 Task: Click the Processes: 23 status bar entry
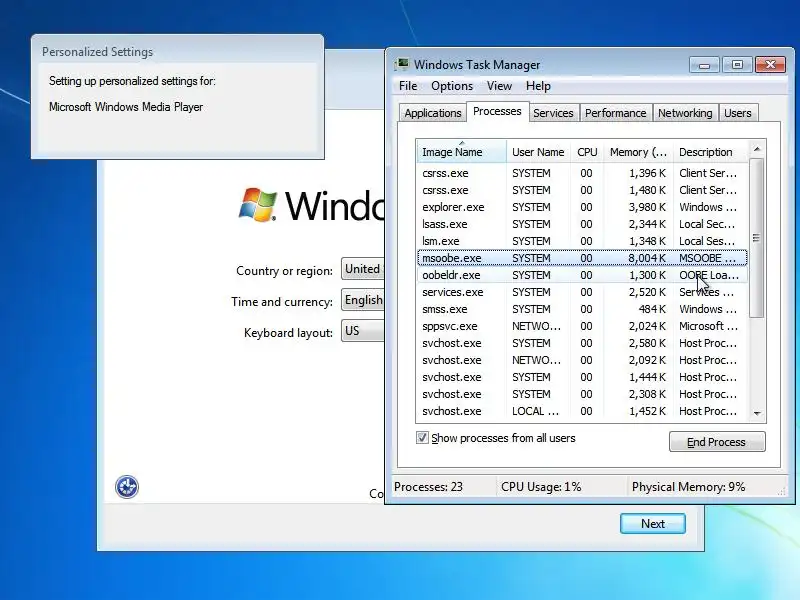[428, 487]
